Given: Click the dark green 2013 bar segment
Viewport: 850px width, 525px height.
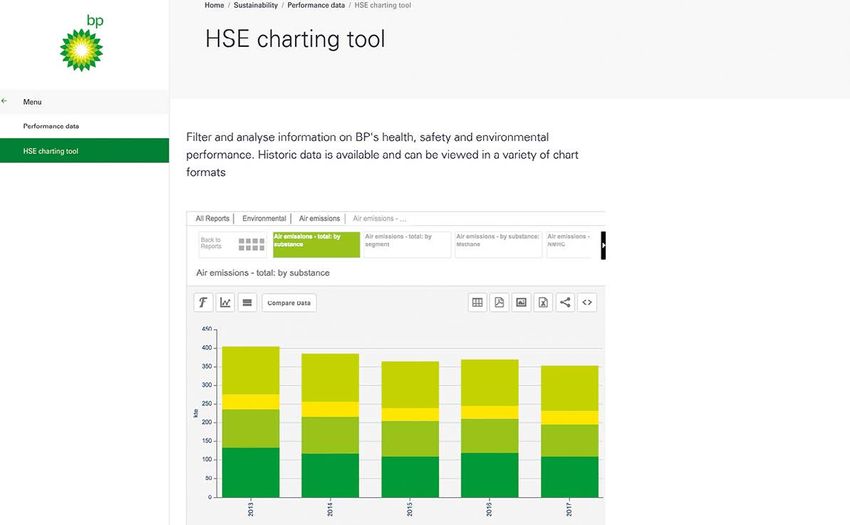Looking at the screenshot, I should pyautogui.click(x=250, y=472).
